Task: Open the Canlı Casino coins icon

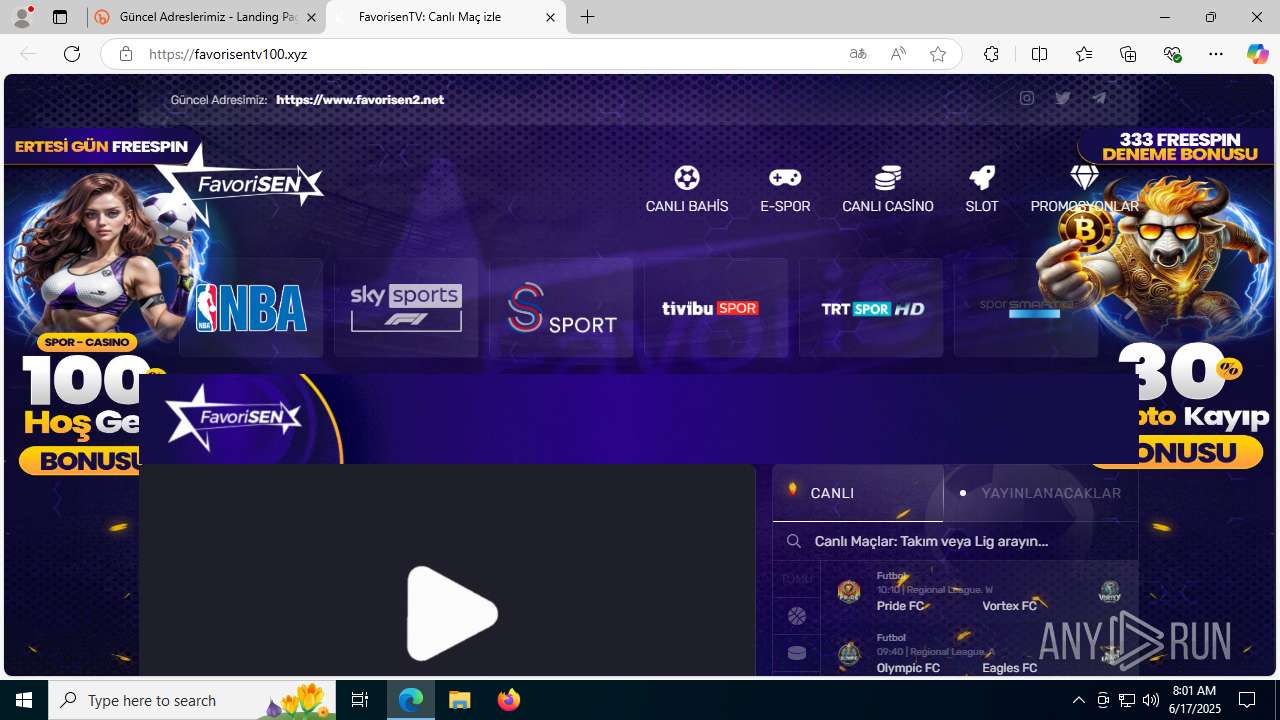Action: pos(888,178)
